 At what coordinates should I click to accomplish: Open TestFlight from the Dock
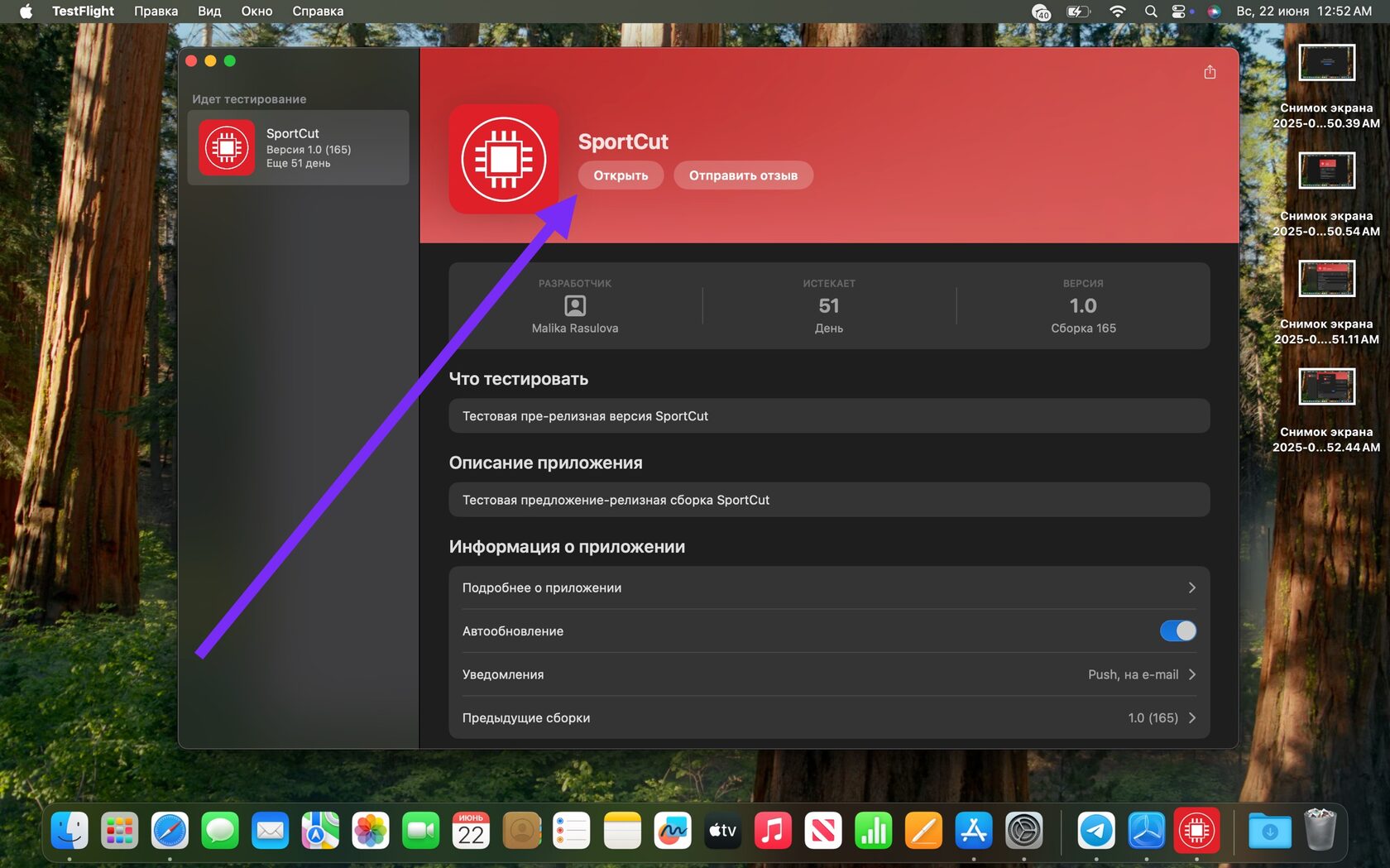pyautogui.click(x=1147, y=830)
